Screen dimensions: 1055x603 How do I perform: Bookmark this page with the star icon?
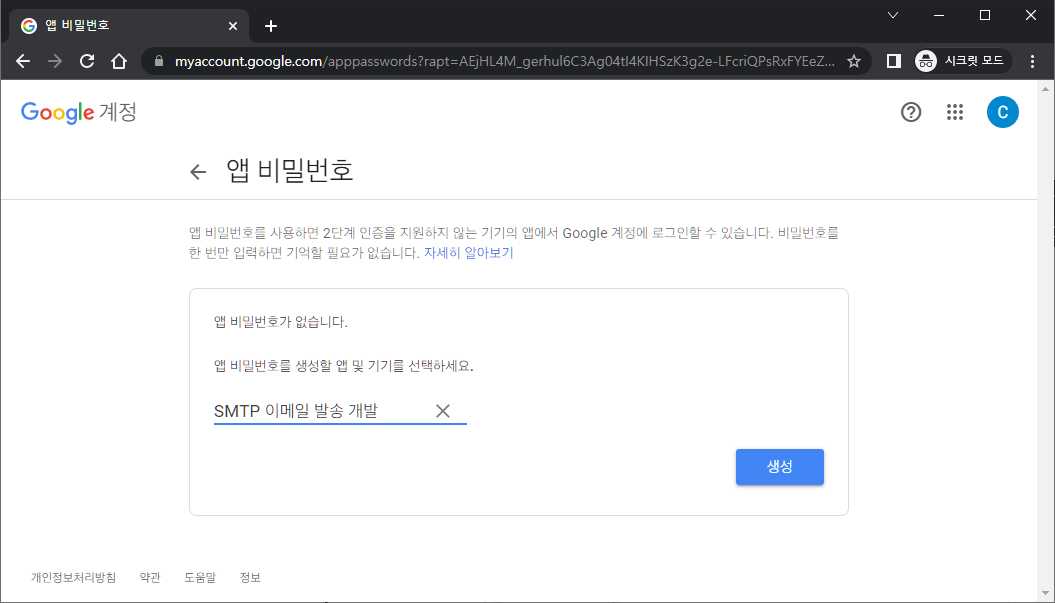click(854, 61)
